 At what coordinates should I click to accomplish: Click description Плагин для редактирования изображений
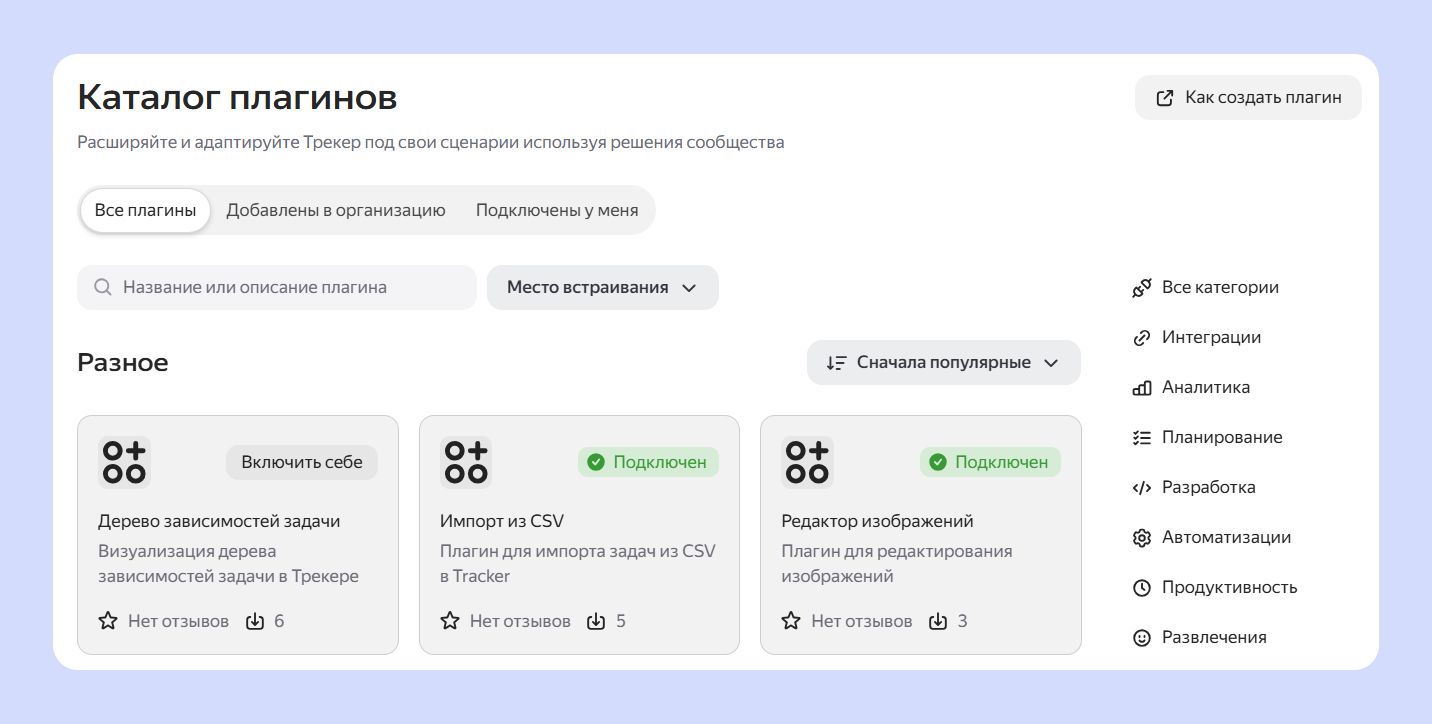pyautogui.click(x=897, y=564)
